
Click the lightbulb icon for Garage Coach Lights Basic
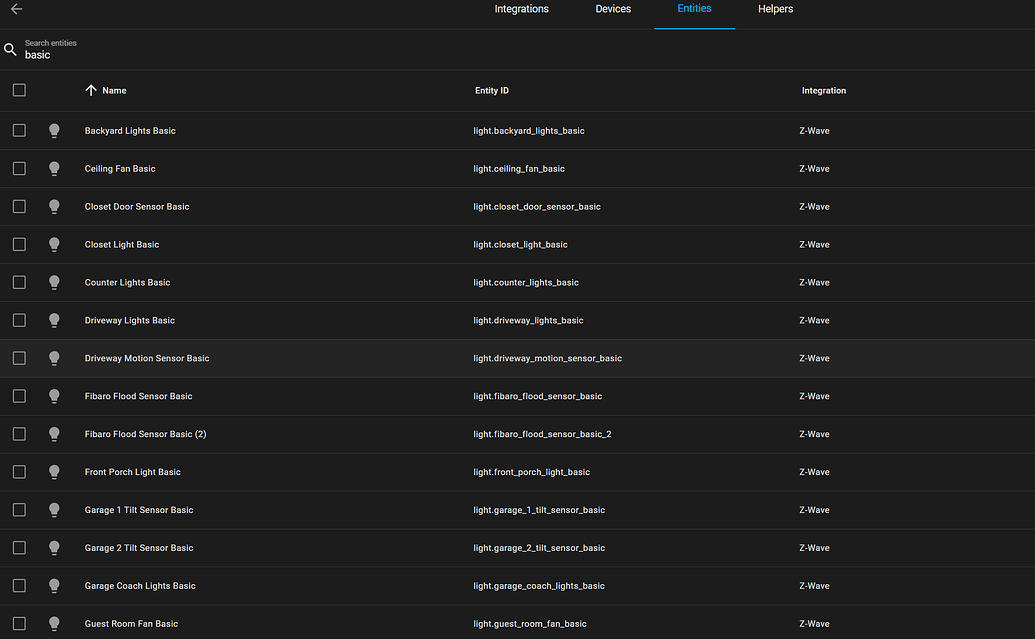click(54, 585)
